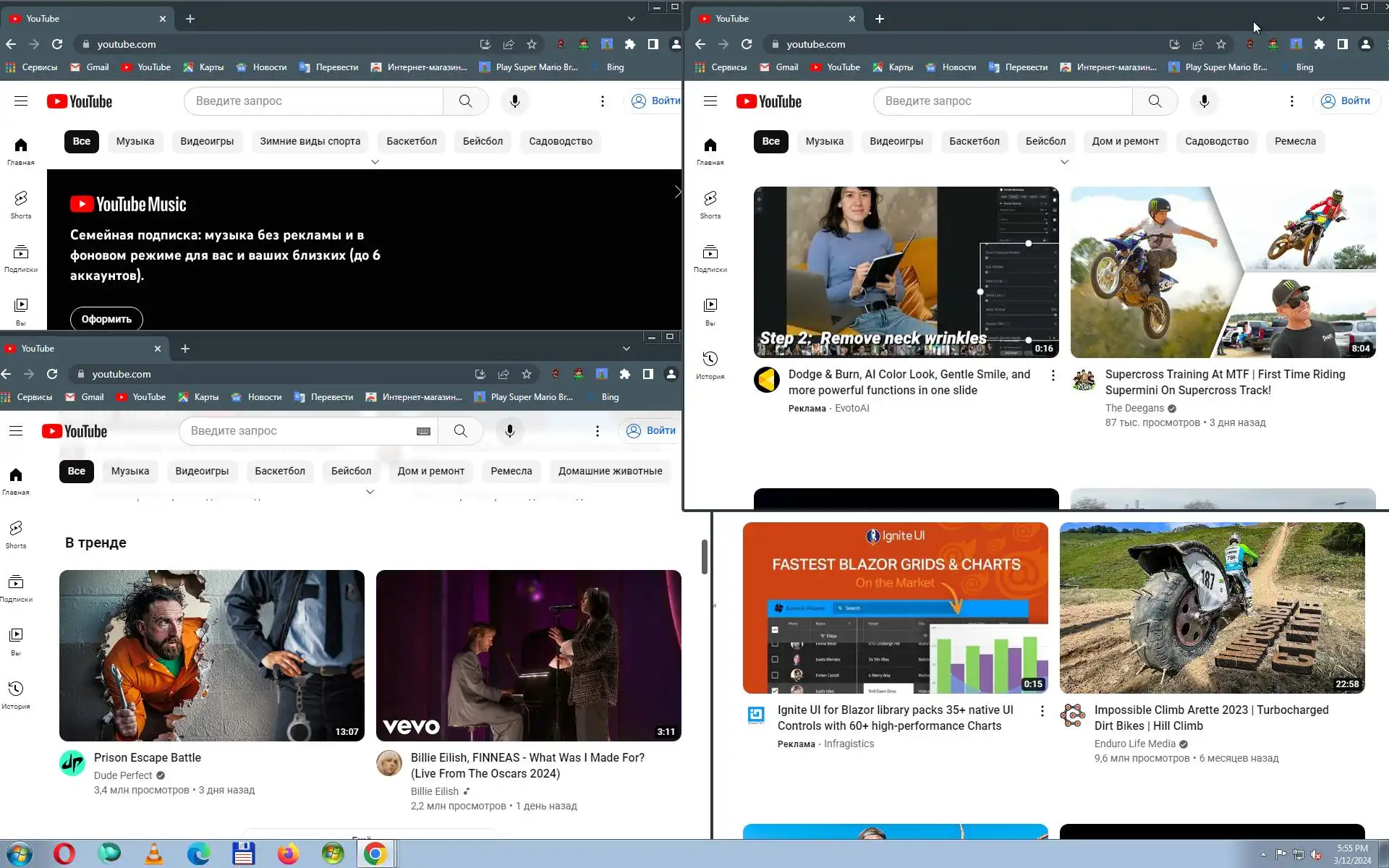This screenshot has height=868, width=1389.
Task: Click scrollbar thumb beside В тренде section
Action: 704,557
